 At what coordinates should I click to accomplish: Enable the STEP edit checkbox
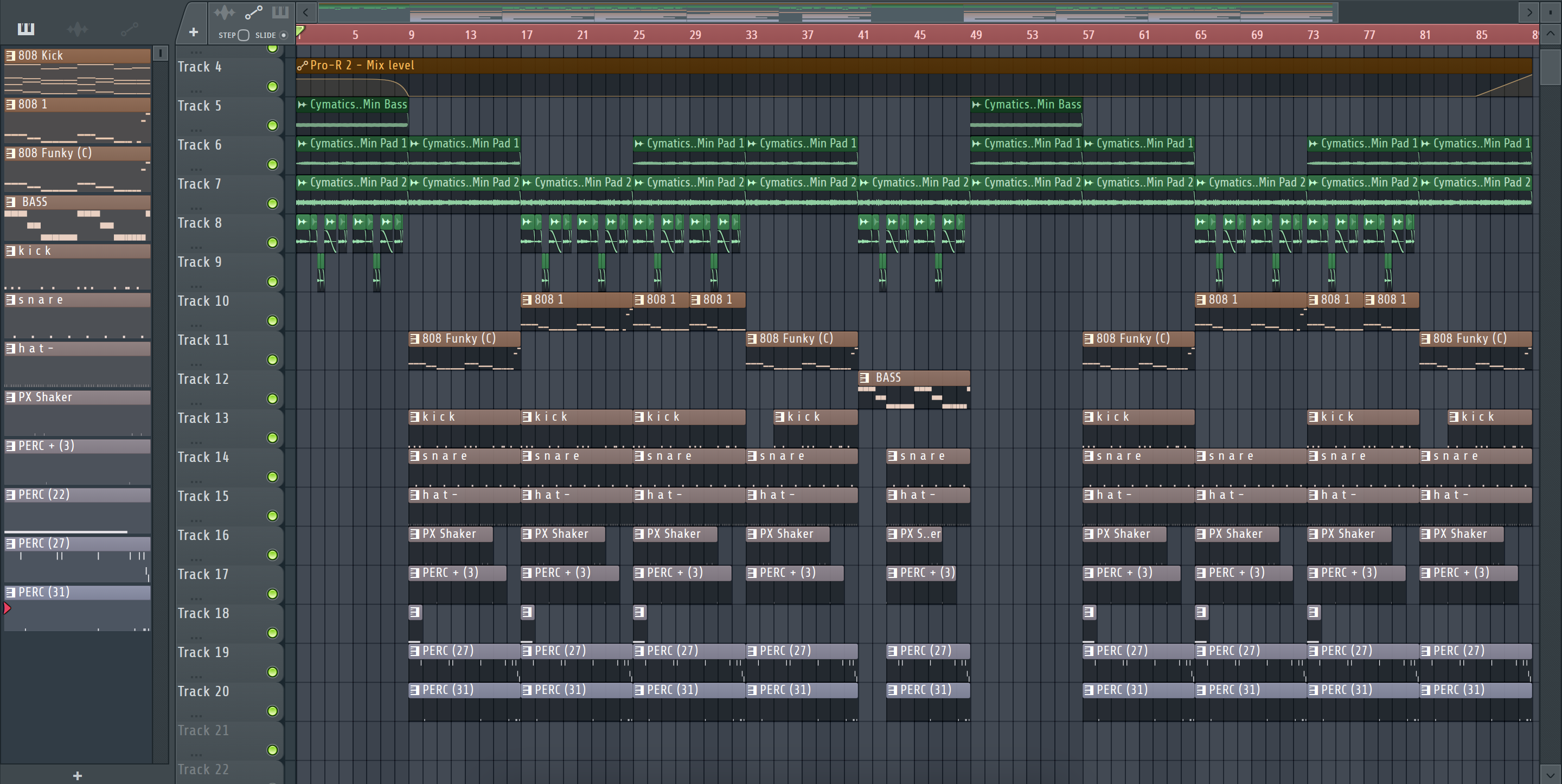(x=243, y=35)
